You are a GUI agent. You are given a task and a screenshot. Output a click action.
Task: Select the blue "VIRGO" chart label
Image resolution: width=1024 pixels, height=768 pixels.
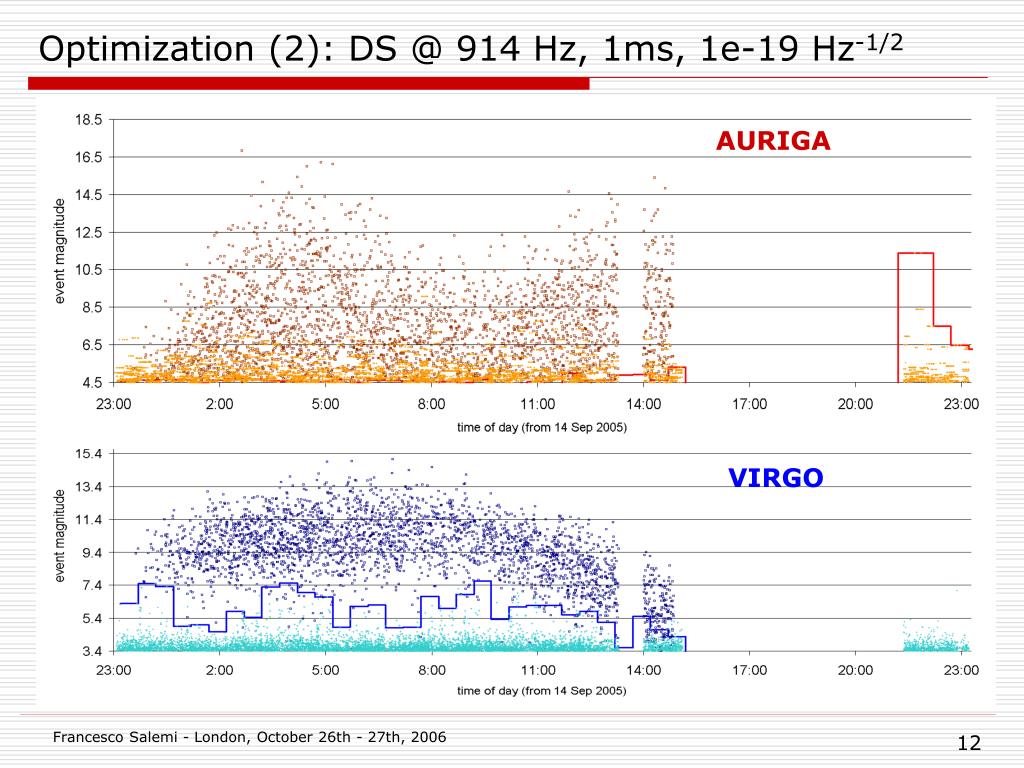(x=775, y=478)
